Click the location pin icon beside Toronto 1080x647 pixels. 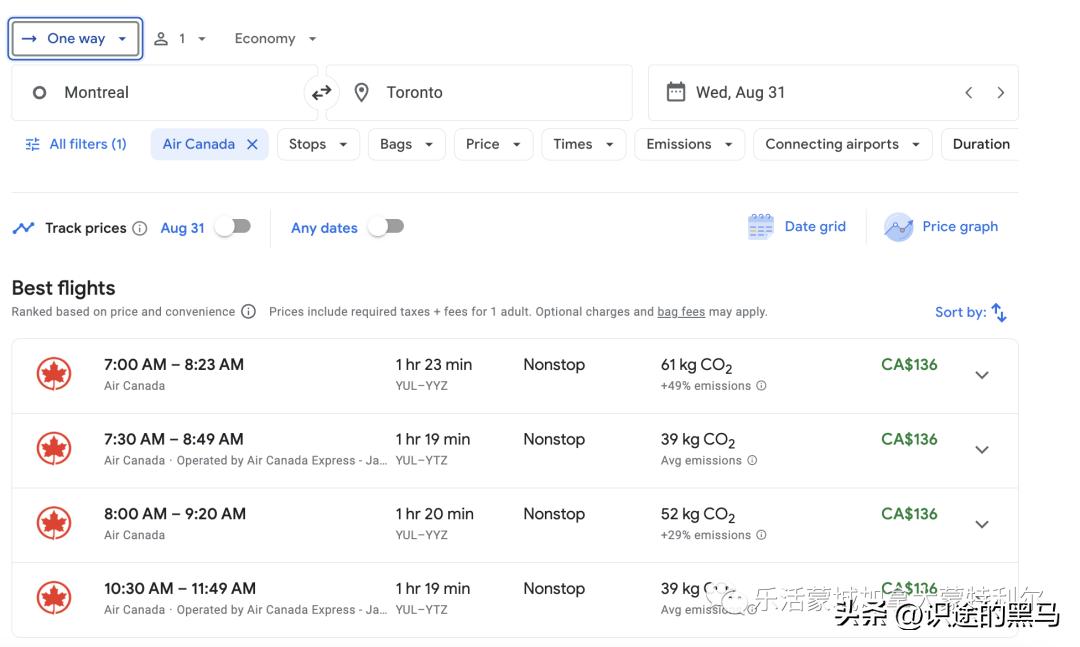(361, 92)
